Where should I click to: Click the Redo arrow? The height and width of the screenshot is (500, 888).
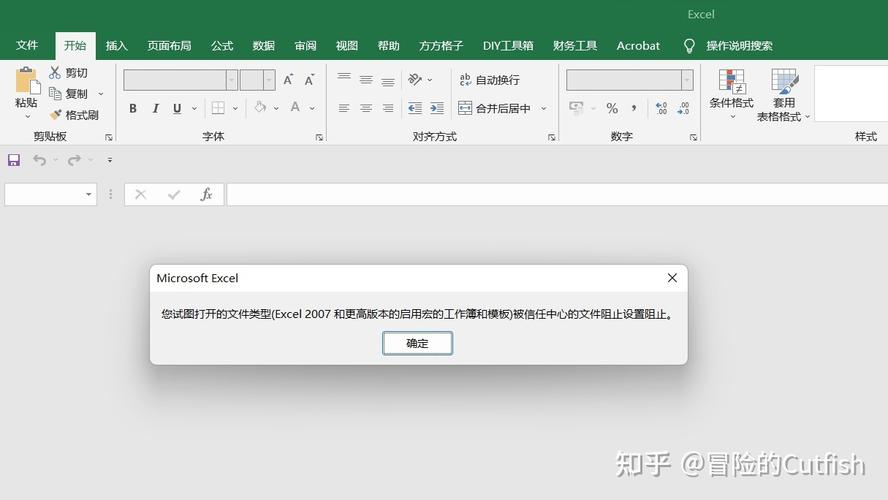click(x=74, y=160)
